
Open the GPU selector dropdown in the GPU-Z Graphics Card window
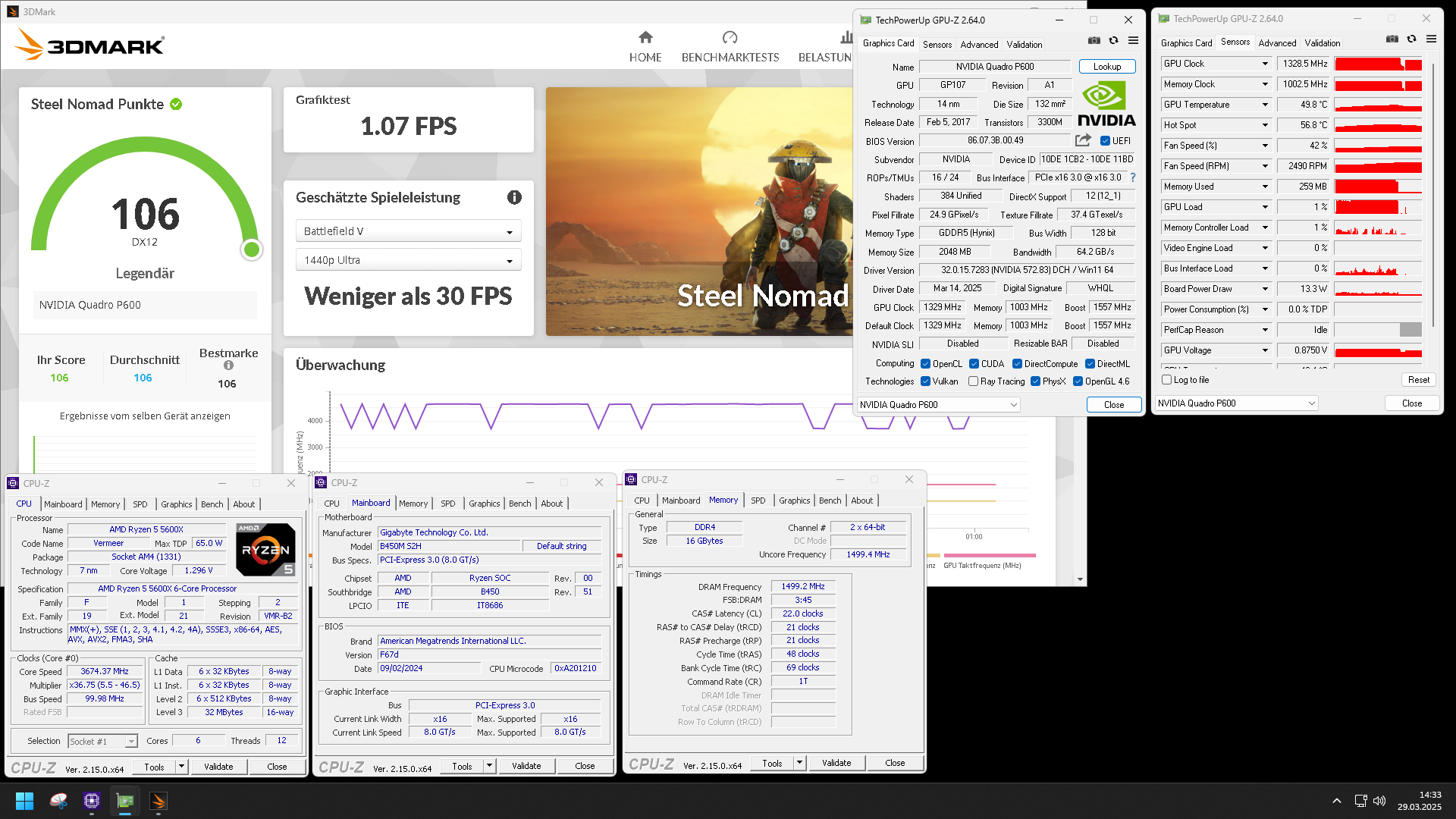click(x=938, y=405)
